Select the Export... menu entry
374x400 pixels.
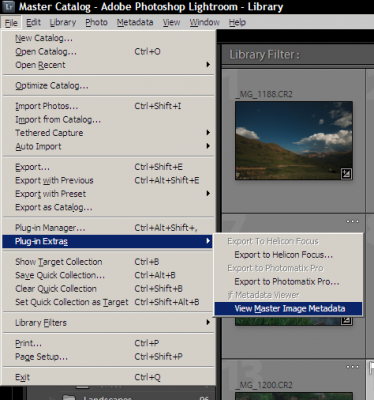pyautogui.click(x=109, y=167)
